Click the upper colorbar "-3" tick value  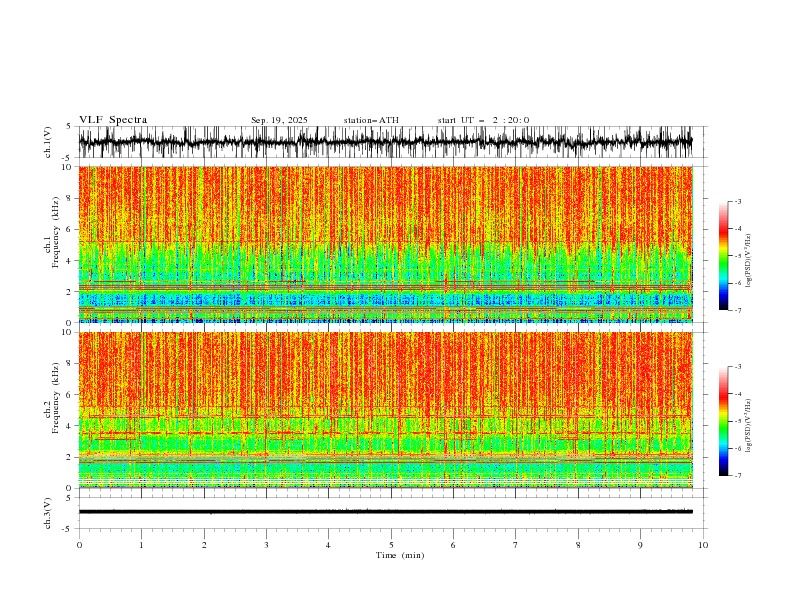point(737,202)
